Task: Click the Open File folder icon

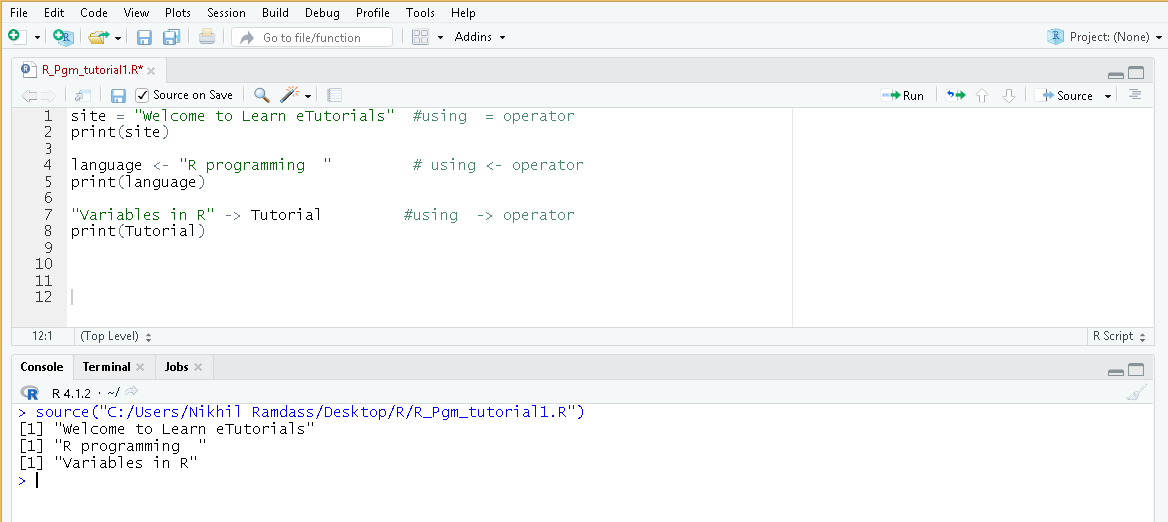Action: pos(98,37)
